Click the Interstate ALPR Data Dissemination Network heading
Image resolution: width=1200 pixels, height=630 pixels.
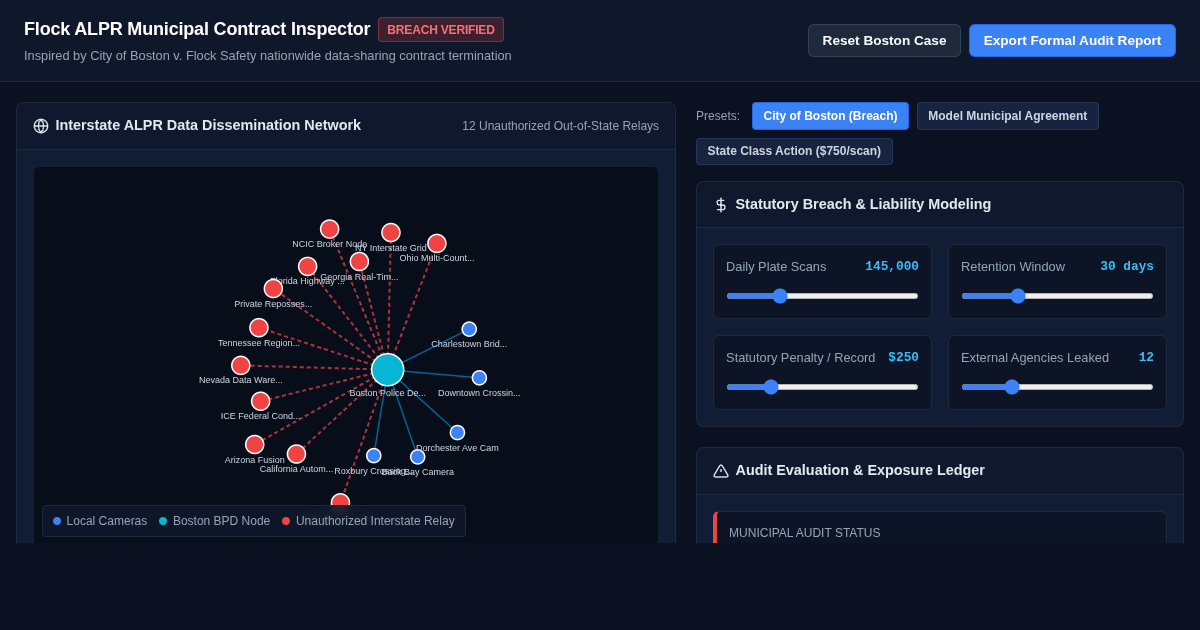[208, 125]
